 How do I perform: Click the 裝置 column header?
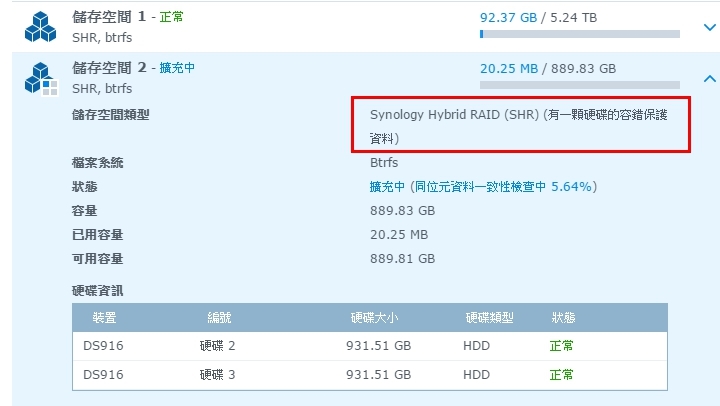coord(105,318)
